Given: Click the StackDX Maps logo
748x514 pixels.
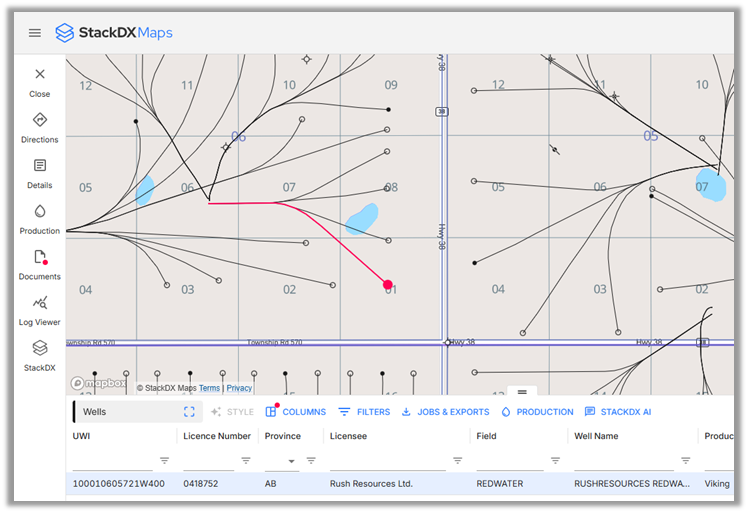Looking at the screenshot, I should pos(113,33).
